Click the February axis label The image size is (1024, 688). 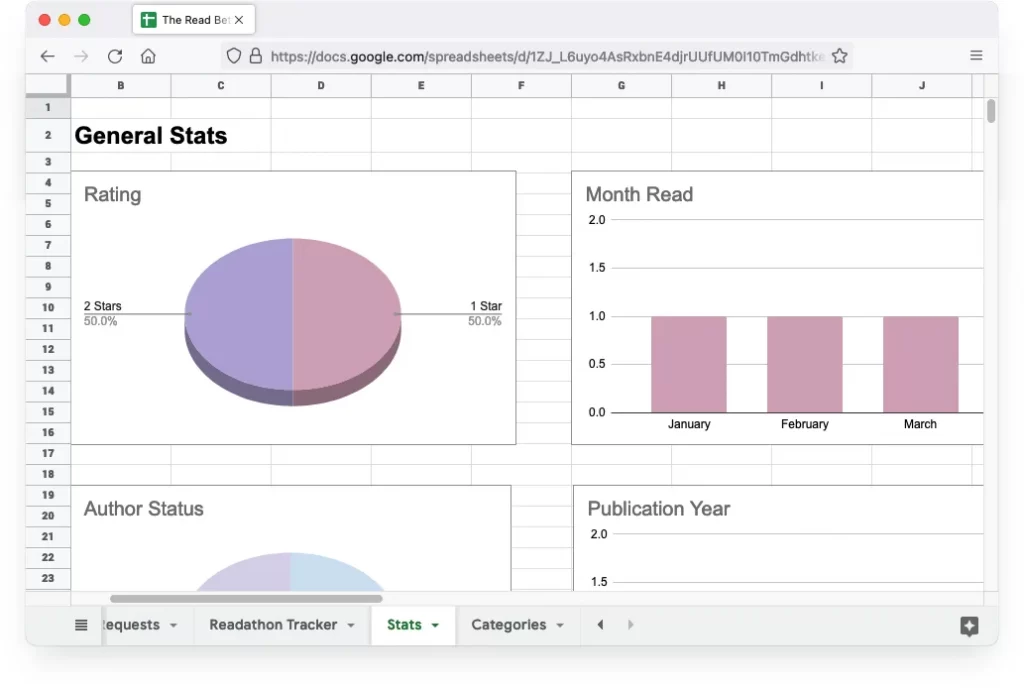tap(805, 424)
